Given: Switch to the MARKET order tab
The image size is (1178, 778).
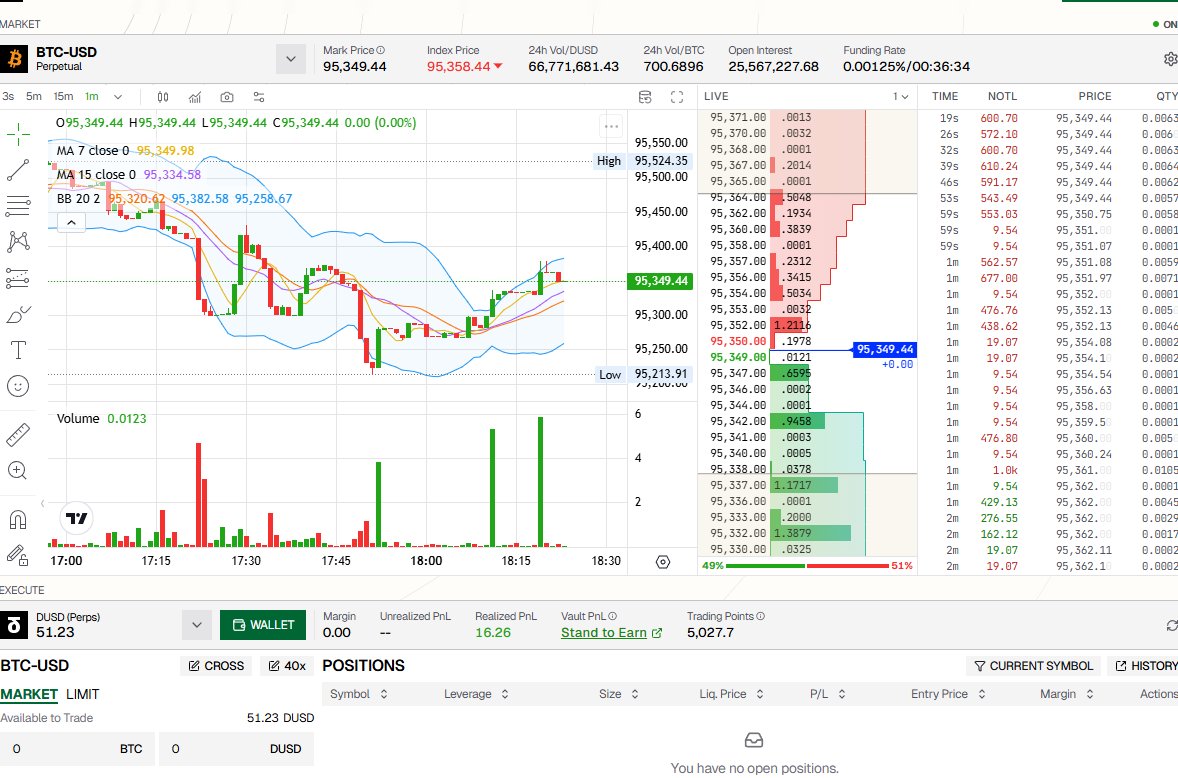Looking at the screenshot, I should point(29,695).
